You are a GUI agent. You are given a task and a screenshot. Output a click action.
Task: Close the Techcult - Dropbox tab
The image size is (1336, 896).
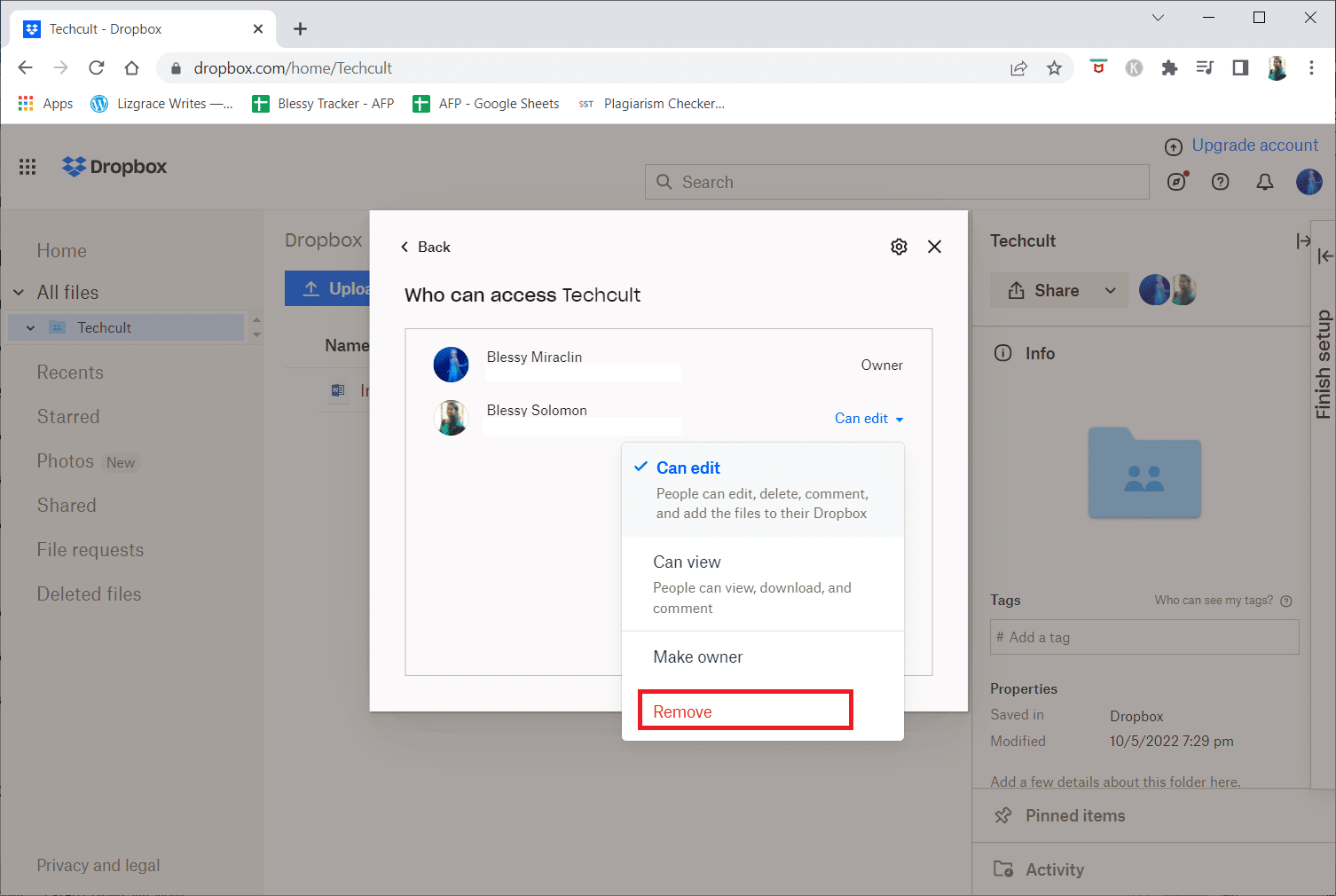point(258,29)
